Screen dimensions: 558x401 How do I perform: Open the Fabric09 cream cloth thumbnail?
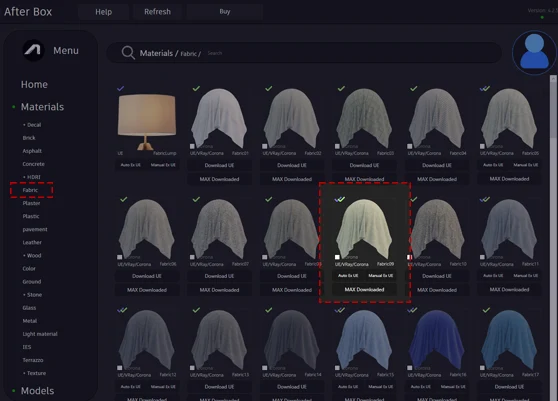(x=364, y=229)
